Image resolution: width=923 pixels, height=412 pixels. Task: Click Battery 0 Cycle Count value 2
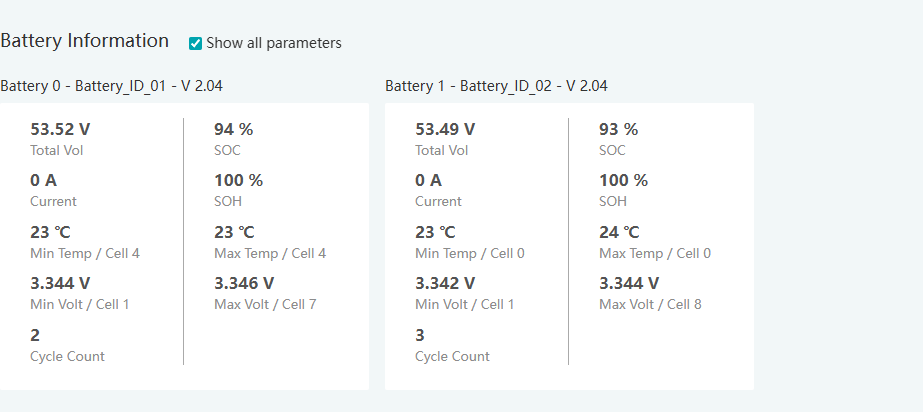click(35, 336)
